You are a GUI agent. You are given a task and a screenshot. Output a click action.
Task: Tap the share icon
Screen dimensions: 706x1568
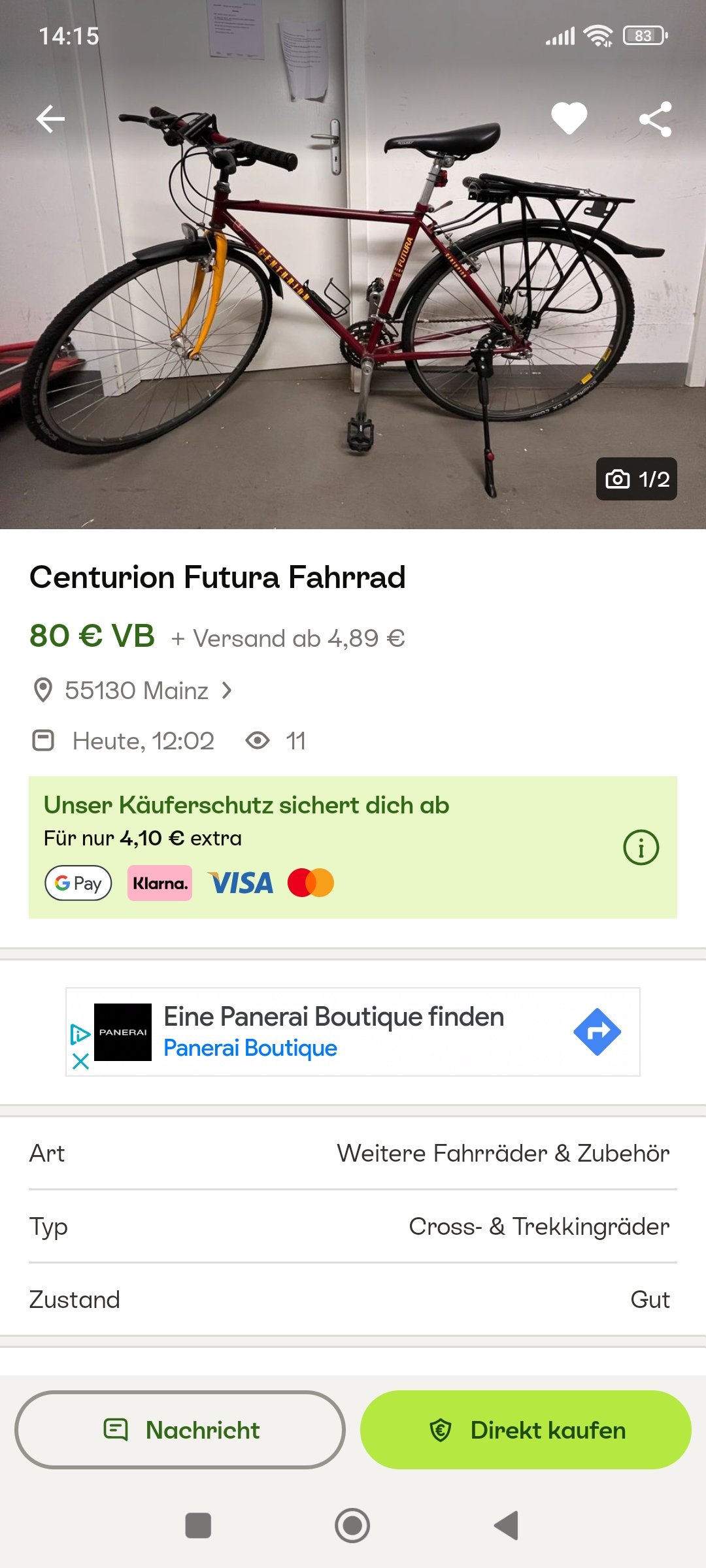pyautogui.click(x=655, y=119)
